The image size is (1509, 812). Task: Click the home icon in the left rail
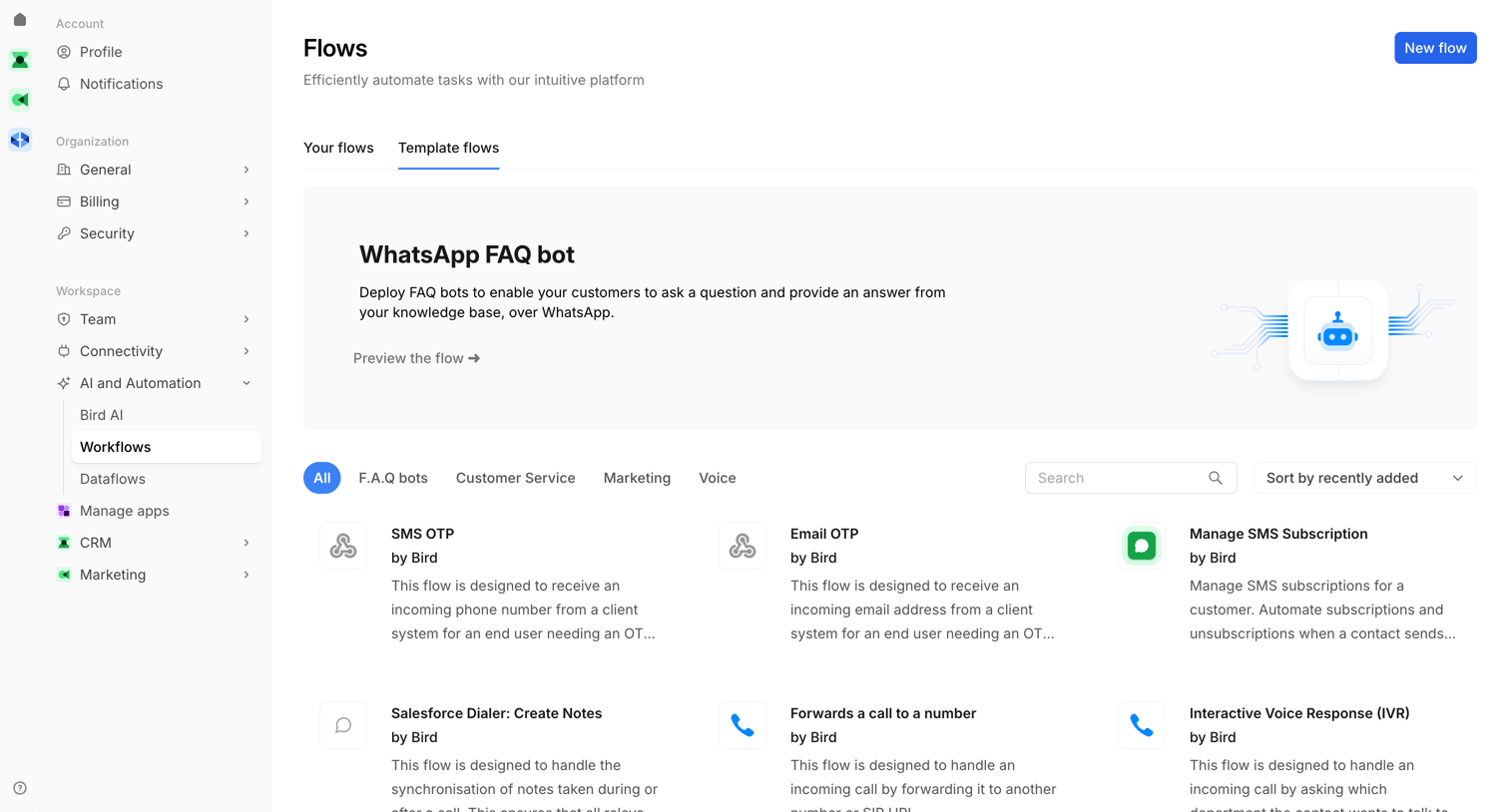[x=20, y=20]
